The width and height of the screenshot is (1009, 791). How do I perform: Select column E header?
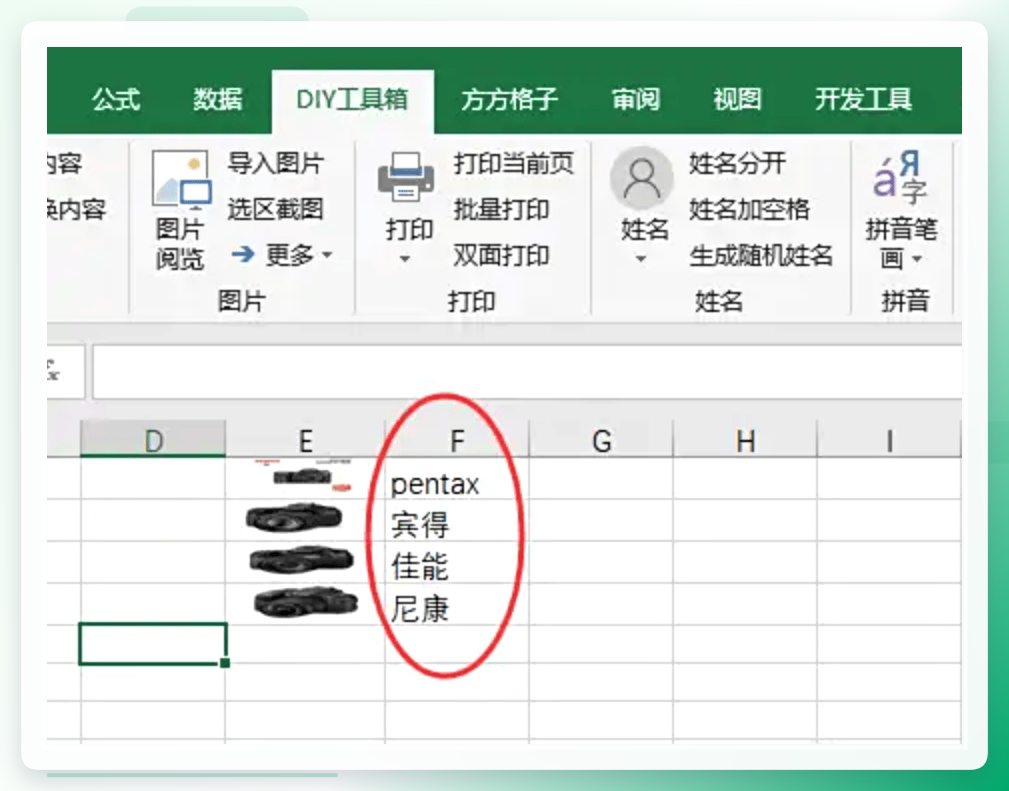[305, 440]
